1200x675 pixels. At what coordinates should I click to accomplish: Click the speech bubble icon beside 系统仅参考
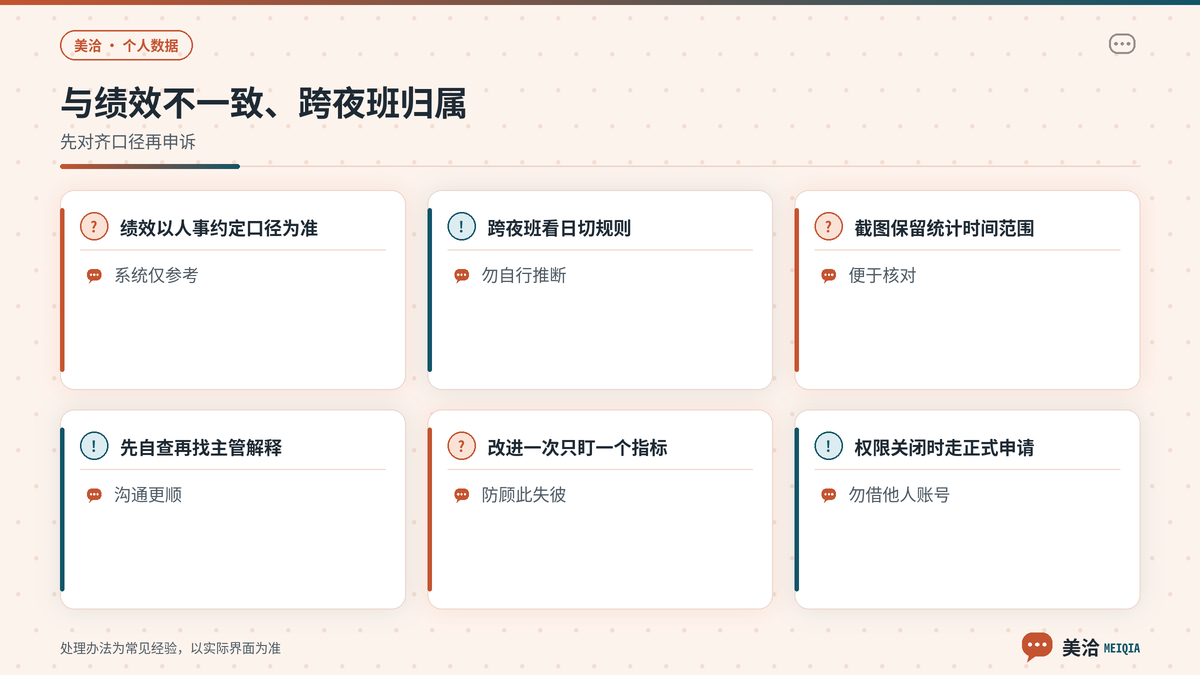point(94,276)
